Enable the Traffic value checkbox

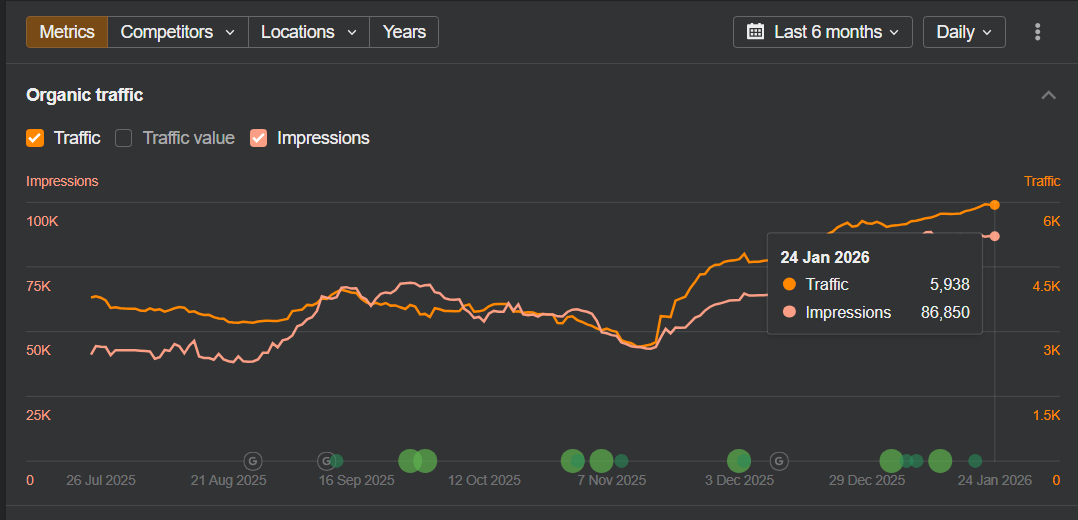124,138
